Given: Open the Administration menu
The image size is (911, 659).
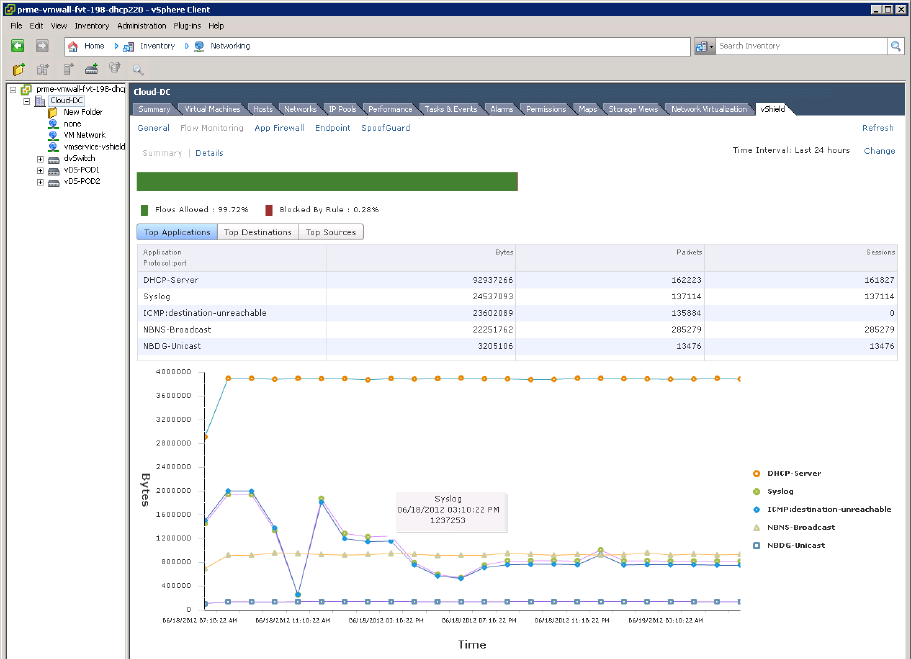Looking at the screenshot, I should pyautogui.click(x=141, y=25).
